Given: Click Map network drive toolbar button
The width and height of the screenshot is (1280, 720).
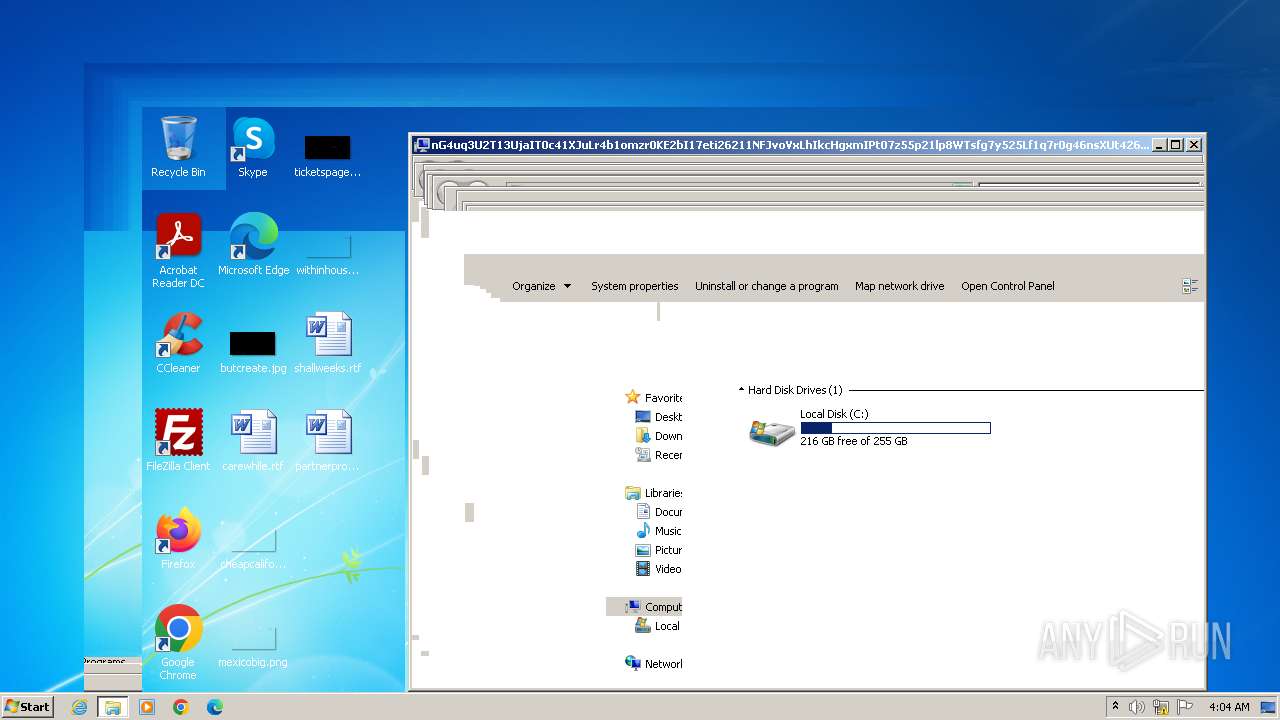Looking at the screenshot, I should 899,286.
